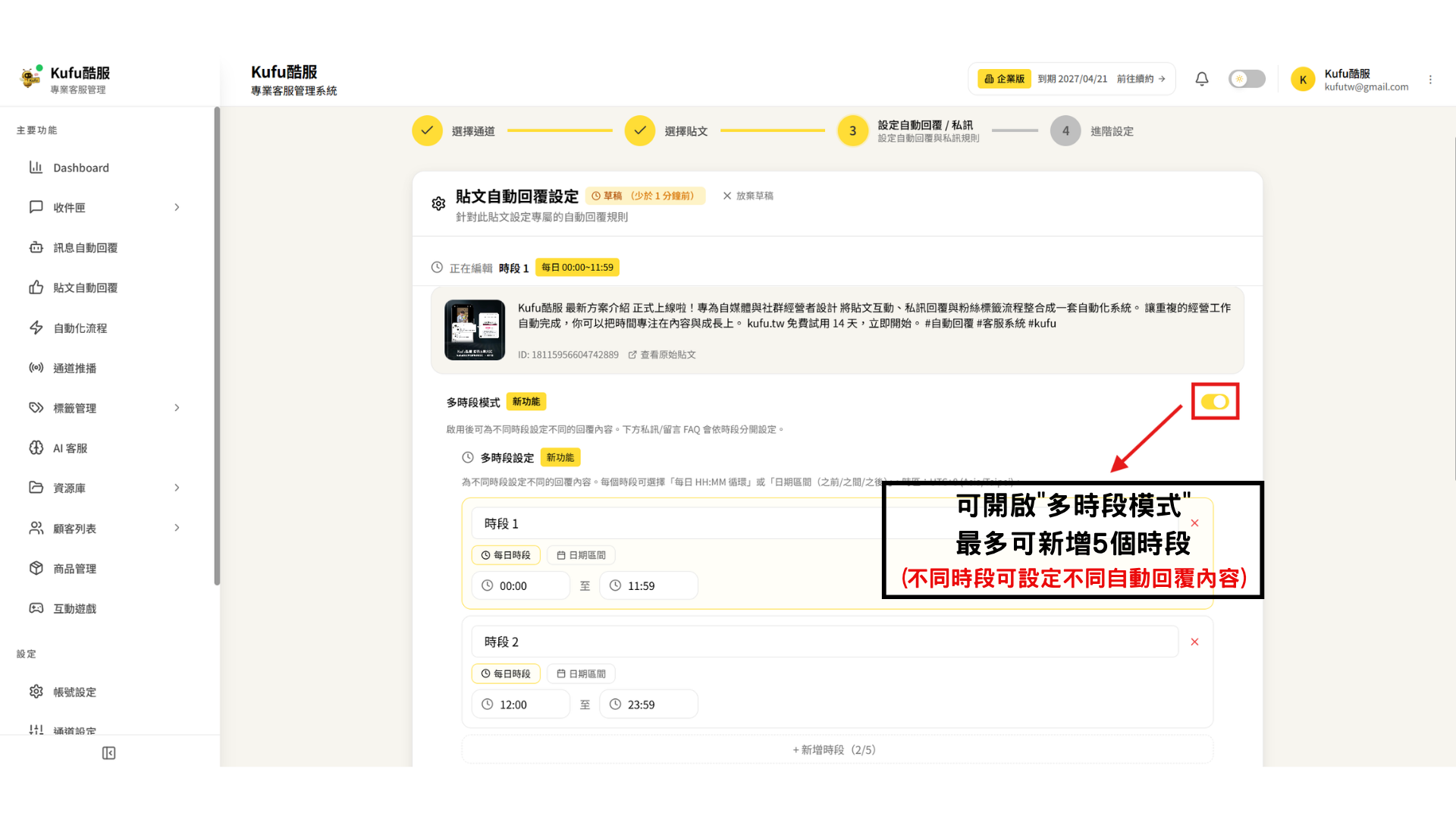
Task: Click the K user avatar
Action: [1303, 80]
